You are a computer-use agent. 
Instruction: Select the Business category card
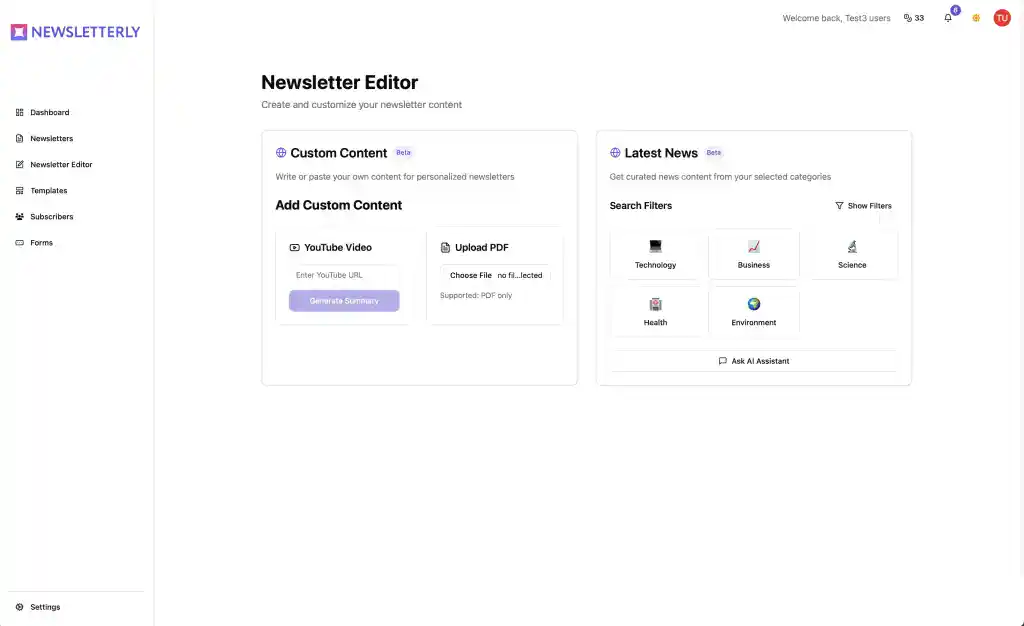point(754,254)
